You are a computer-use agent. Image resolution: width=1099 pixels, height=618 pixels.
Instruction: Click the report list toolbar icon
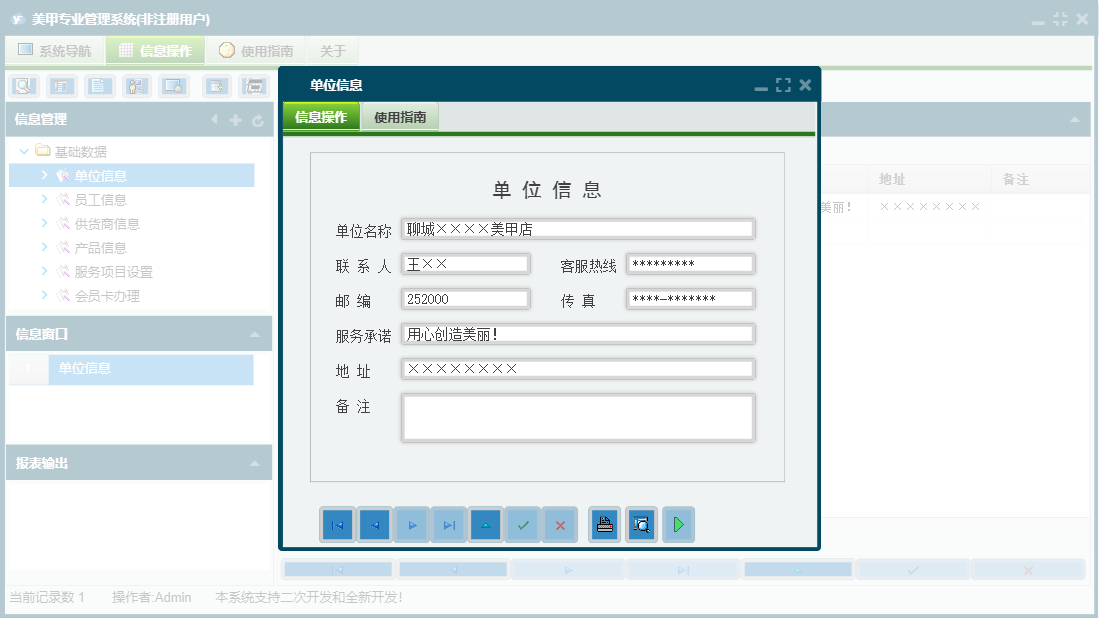pos(60,86)
